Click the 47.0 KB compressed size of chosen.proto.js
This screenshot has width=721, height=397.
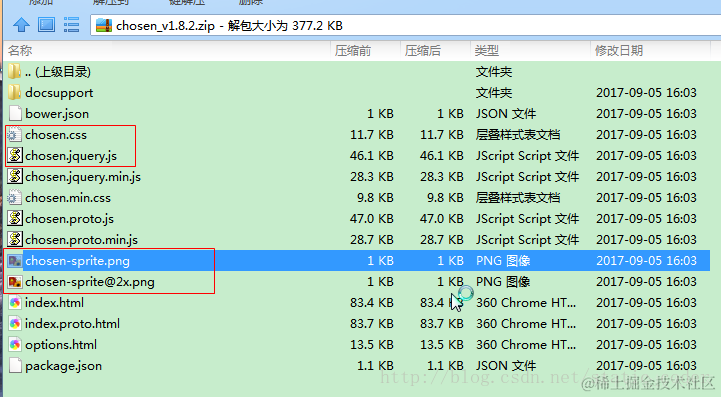tap(441, 219)
